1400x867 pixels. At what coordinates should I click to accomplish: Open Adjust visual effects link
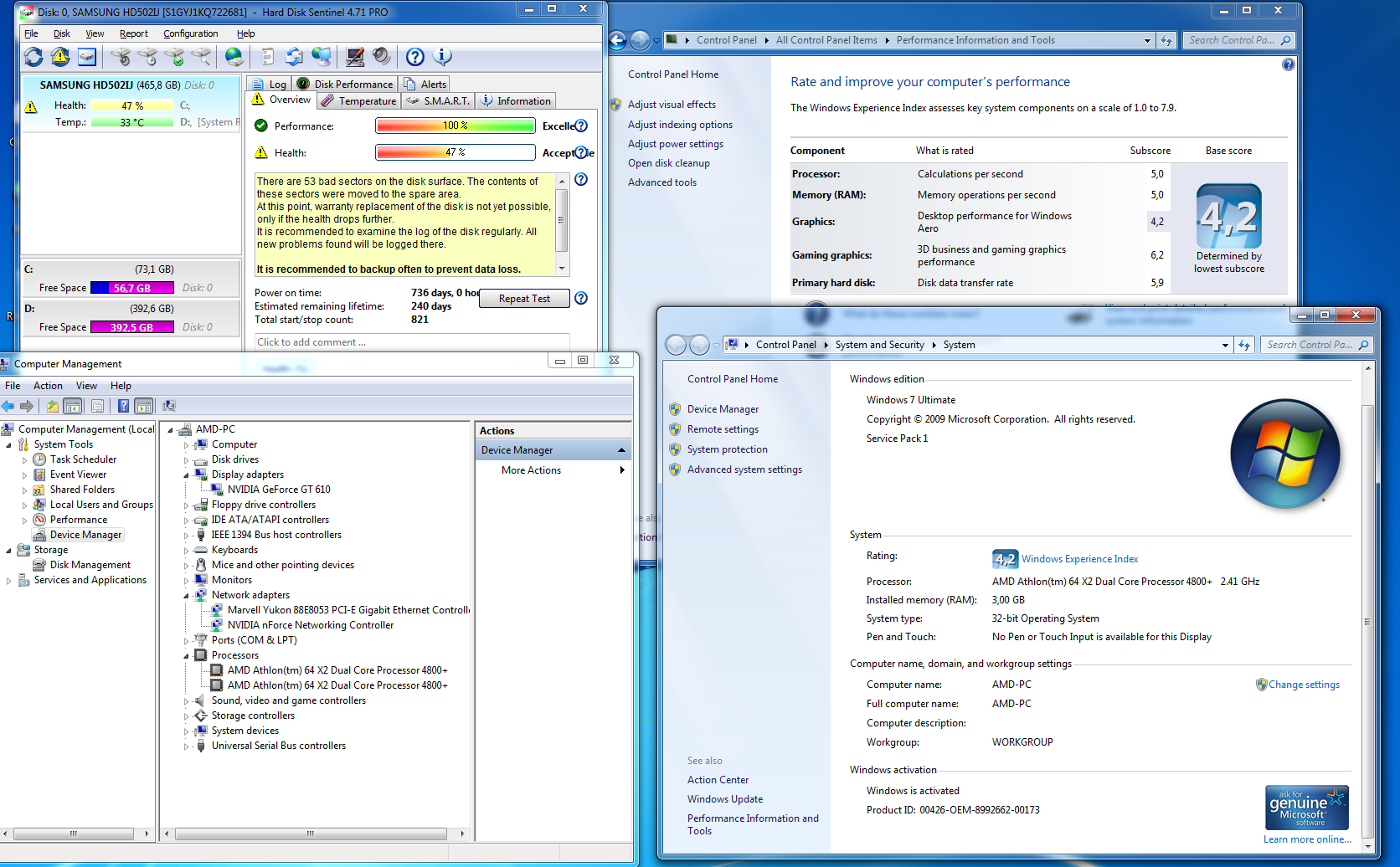pos(672,105)
